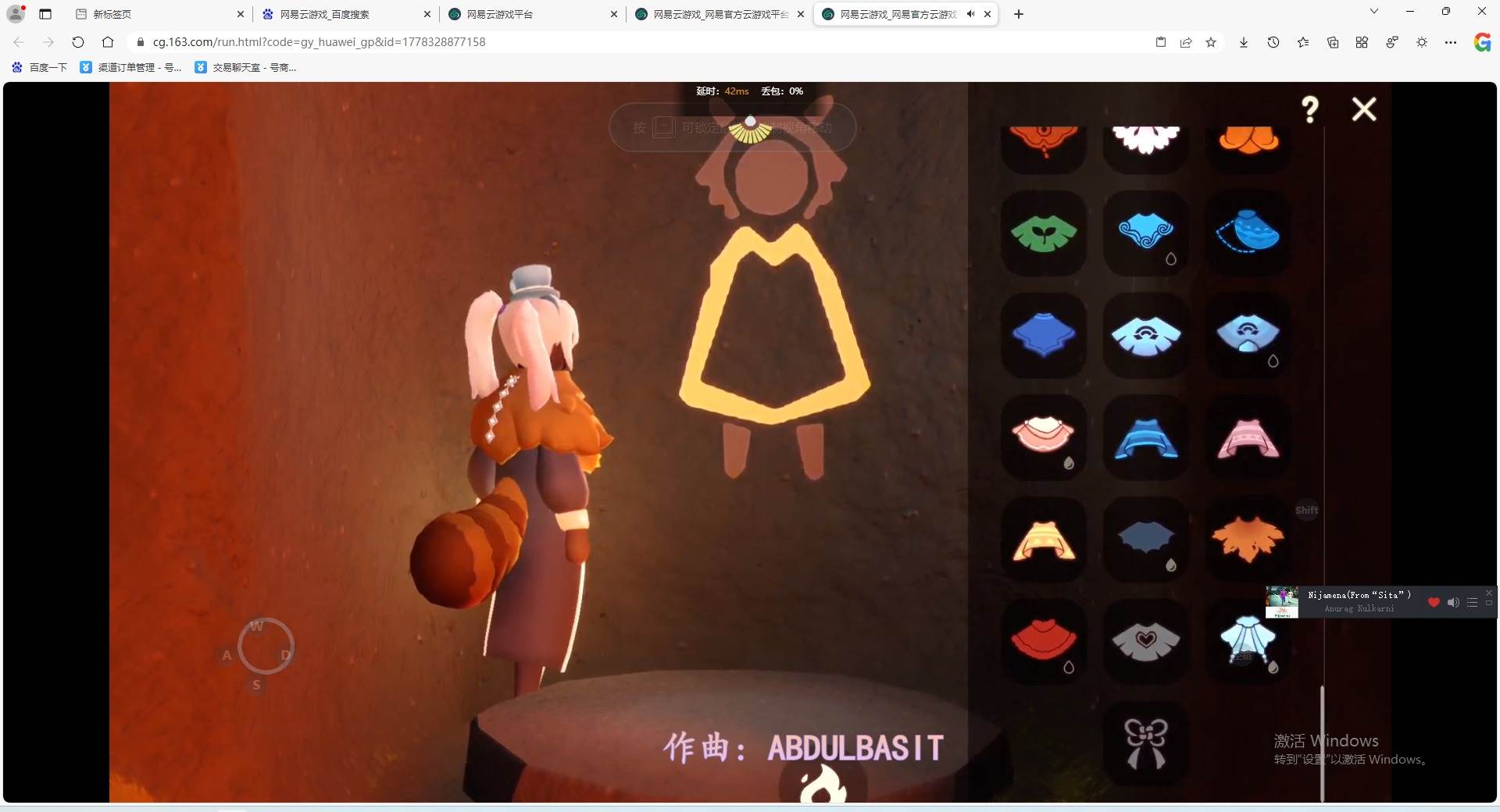Open a new browser tab
1500x812 pixels.
point(1019,14)
